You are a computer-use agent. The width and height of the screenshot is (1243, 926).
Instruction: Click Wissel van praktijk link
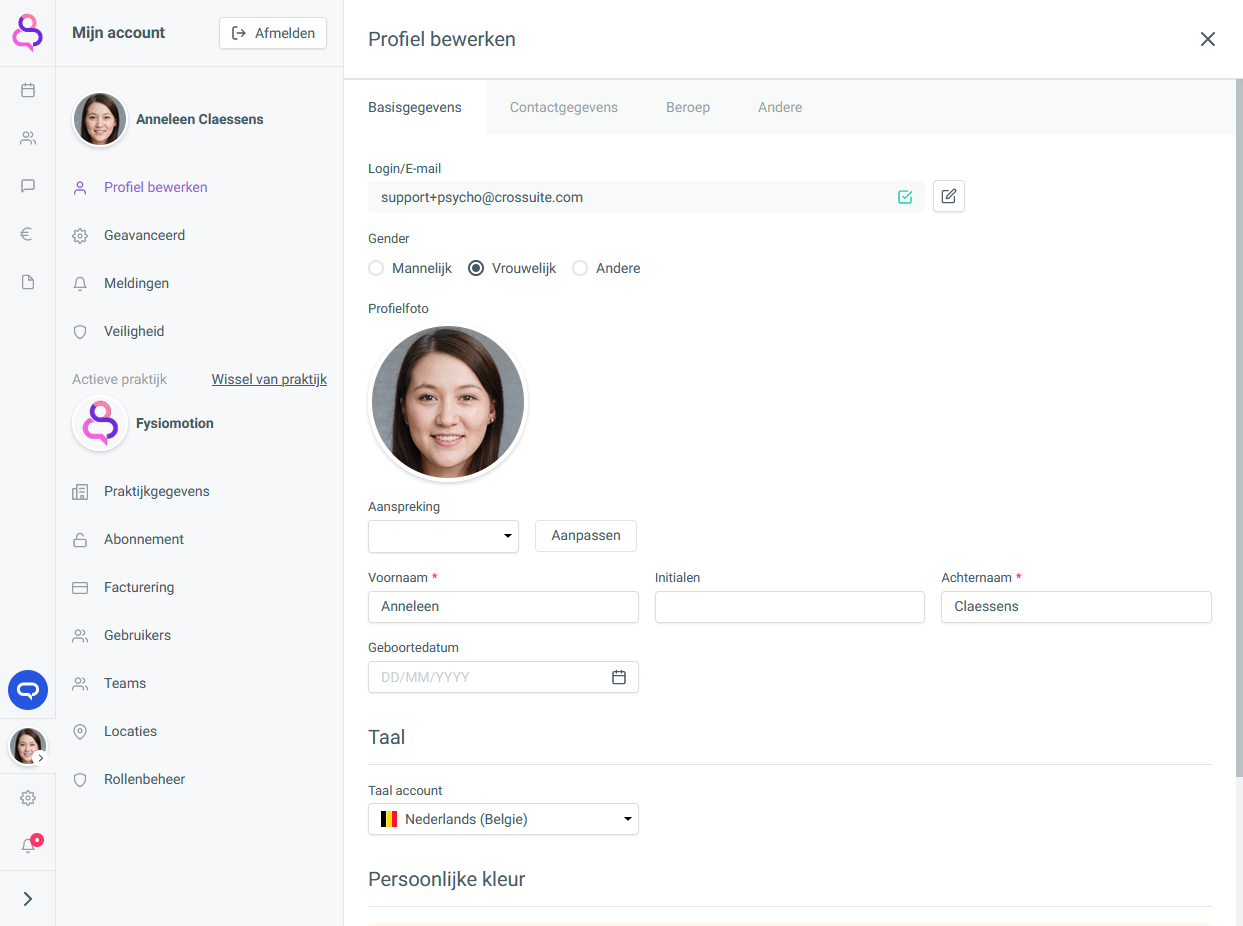pos(269,379)
